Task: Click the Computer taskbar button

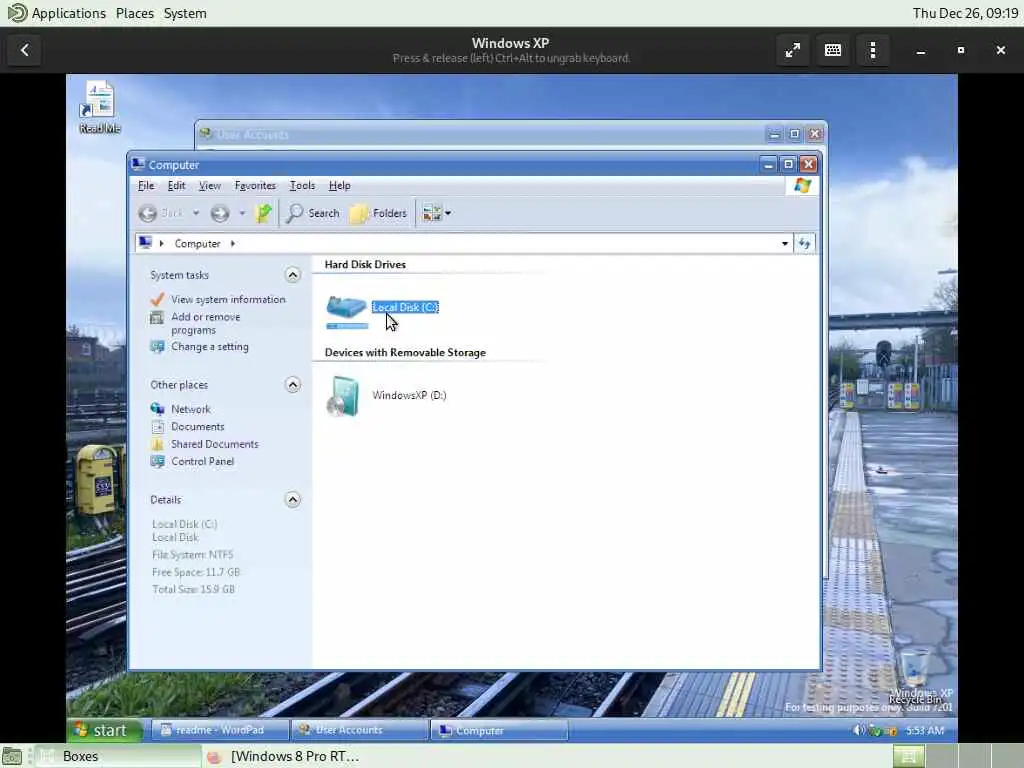Action: point(499,730)
